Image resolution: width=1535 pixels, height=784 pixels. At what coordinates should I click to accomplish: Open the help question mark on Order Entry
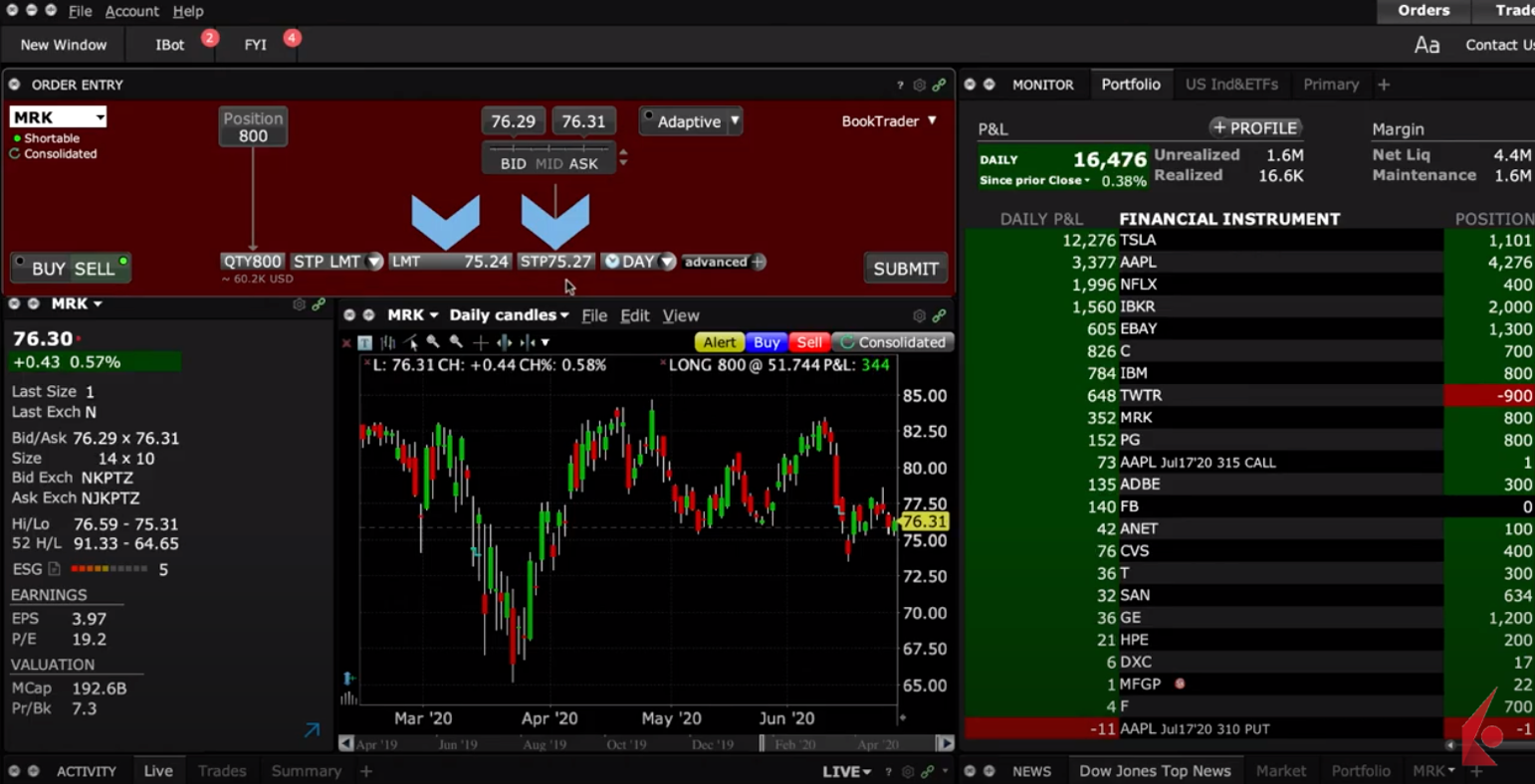coord(899,85)
